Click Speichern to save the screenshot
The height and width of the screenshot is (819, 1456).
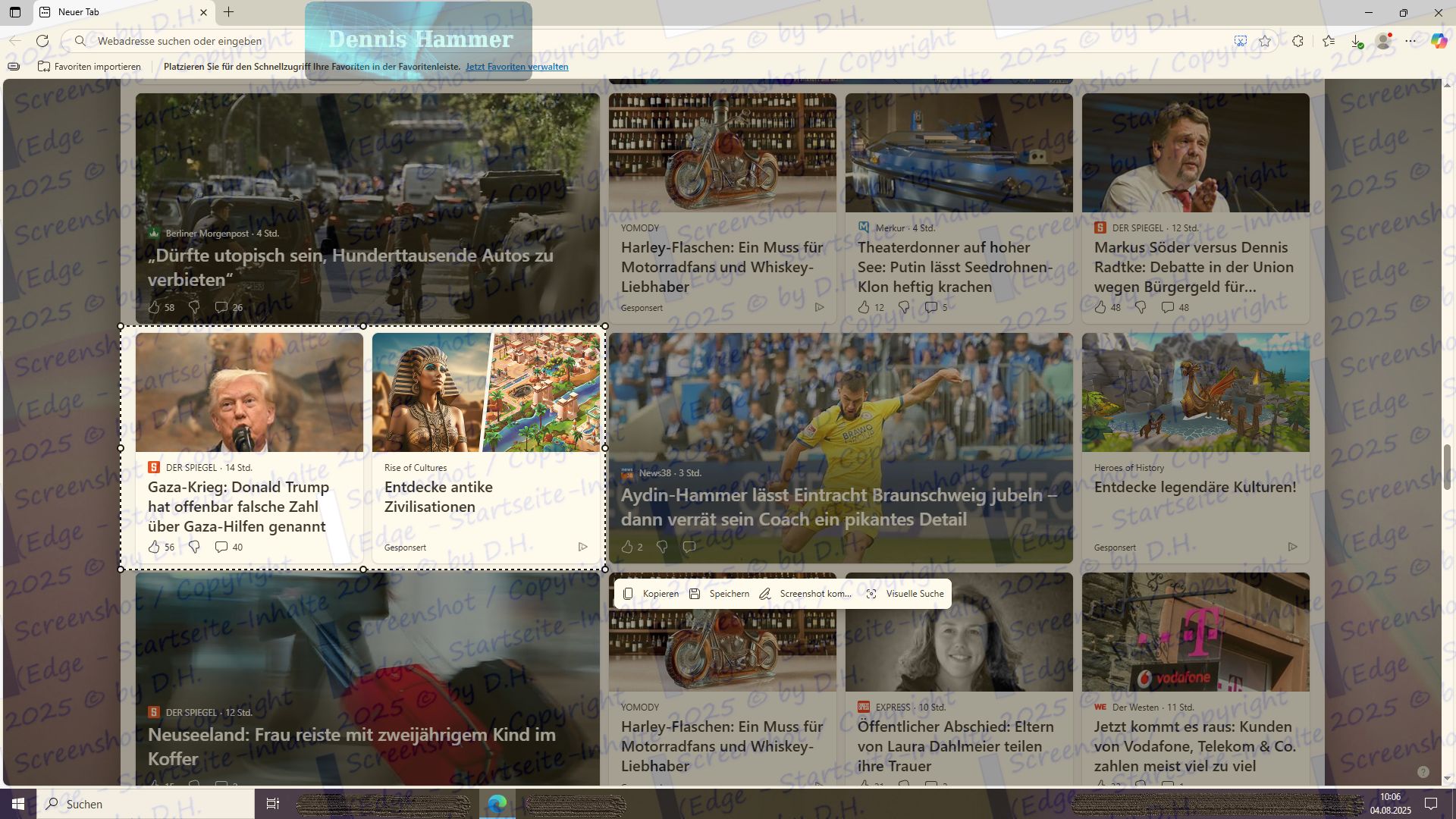coord(719,594)
